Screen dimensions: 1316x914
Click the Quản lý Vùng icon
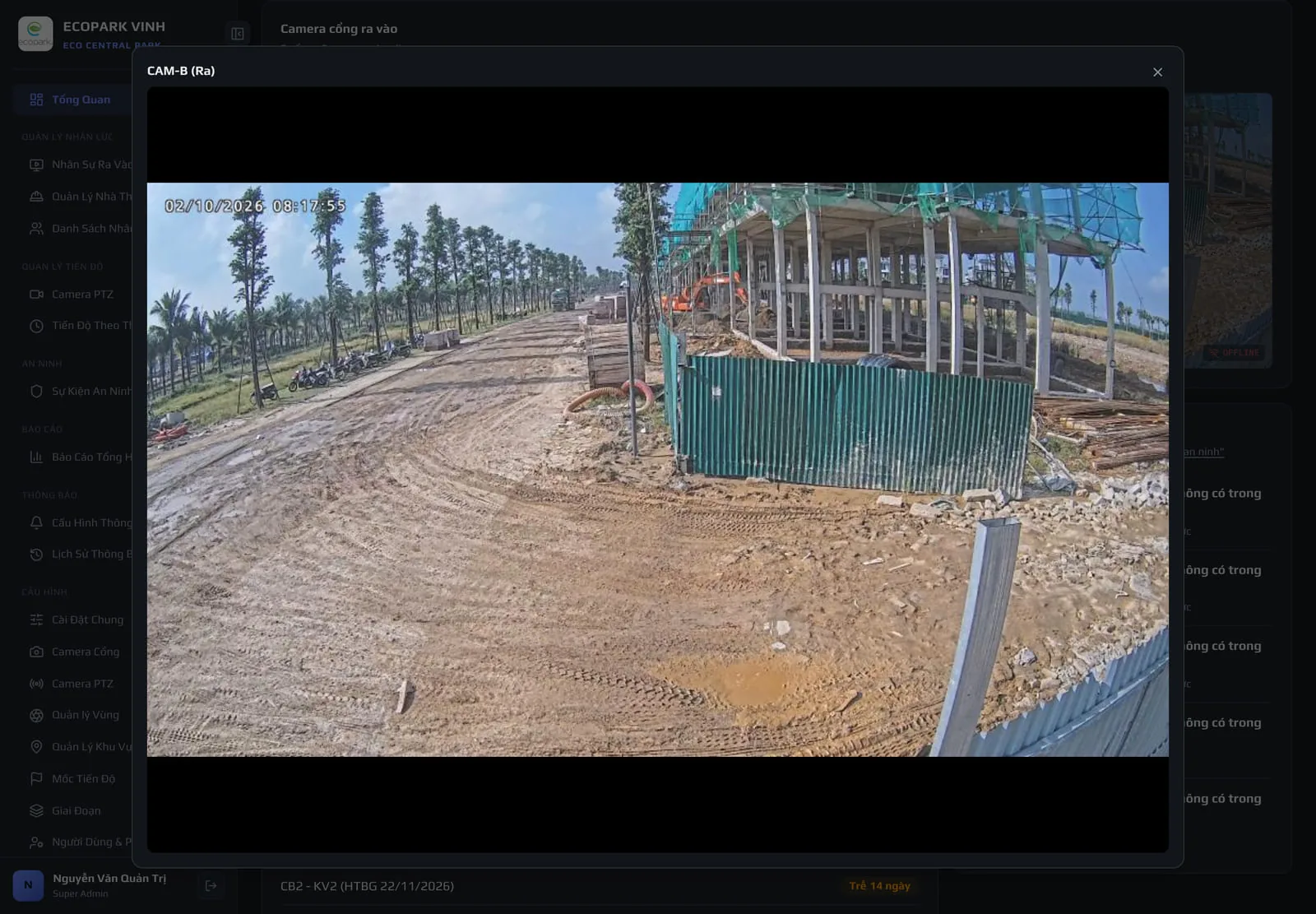(x=36, y=716)
